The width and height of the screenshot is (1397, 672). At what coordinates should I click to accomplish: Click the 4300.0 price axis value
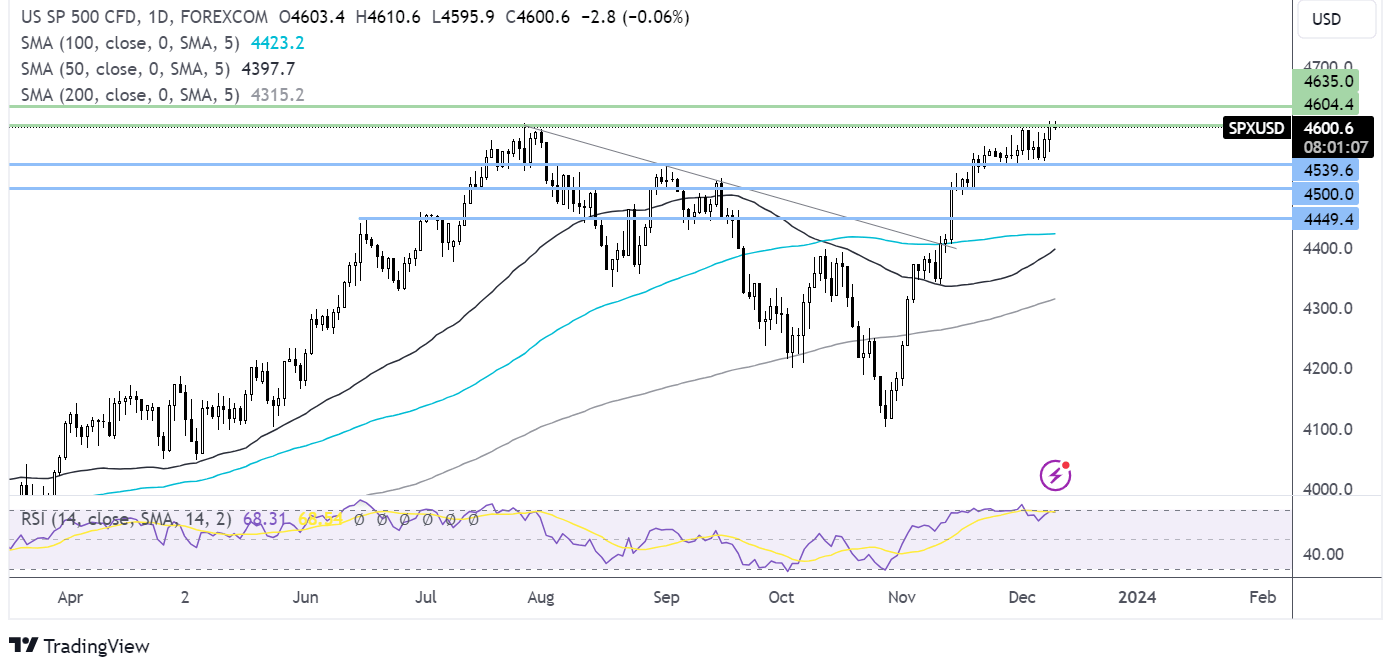pos(1329,308)
